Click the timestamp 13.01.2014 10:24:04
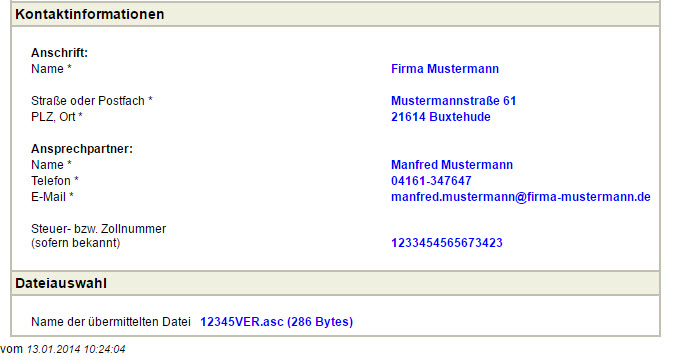 76,349
